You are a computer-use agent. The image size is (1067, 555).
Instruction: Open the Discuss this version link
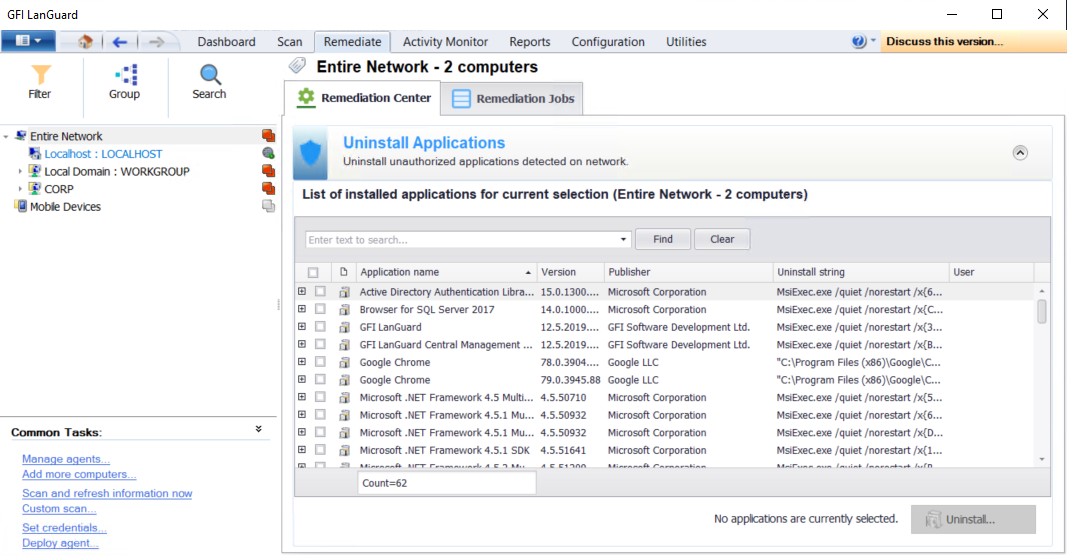(x=945, y=41)
